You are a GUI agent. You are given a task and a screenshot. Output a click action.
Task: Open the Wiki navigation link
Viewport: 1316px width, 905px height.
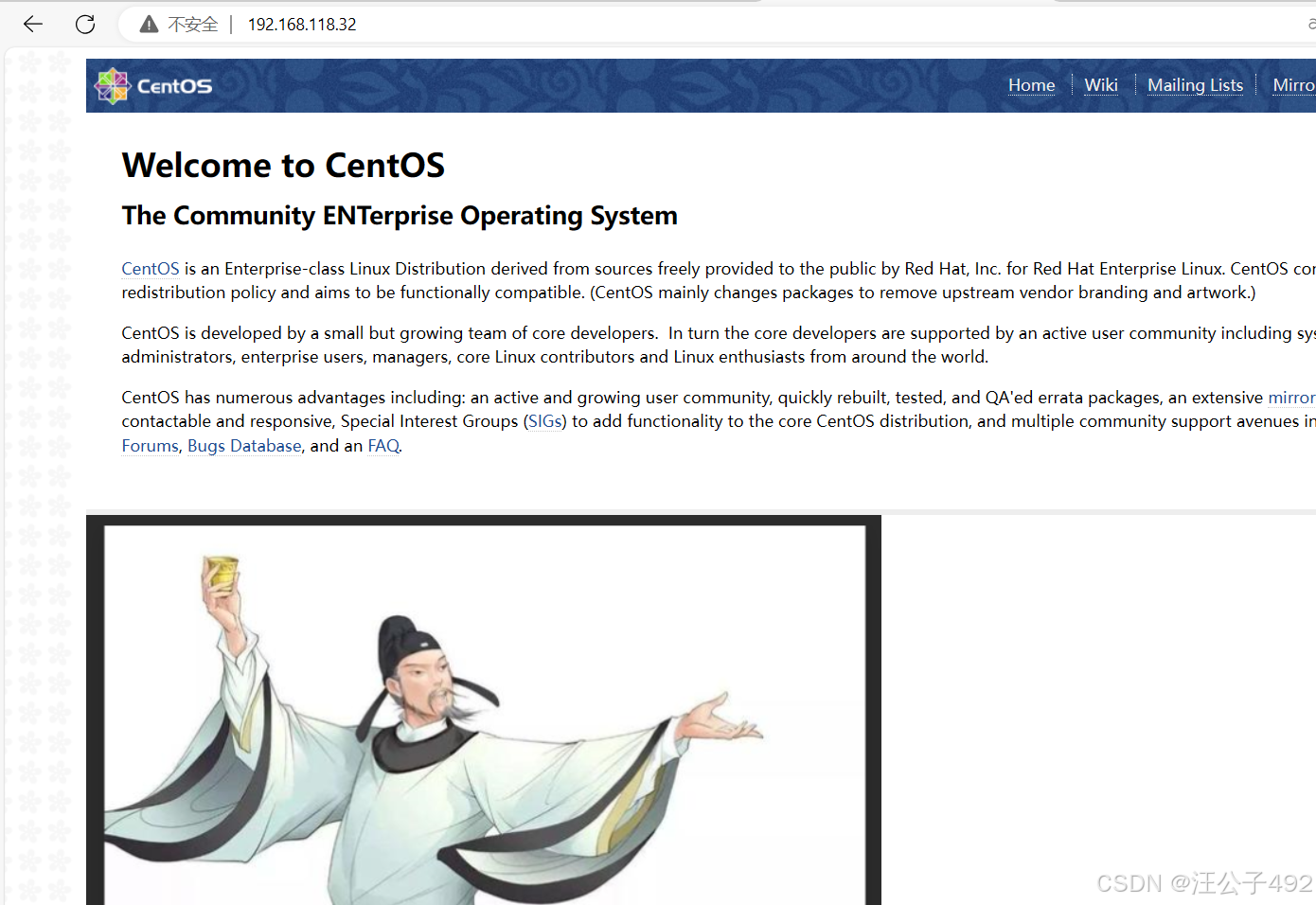pyautogui.click(x=1101, y=84)
